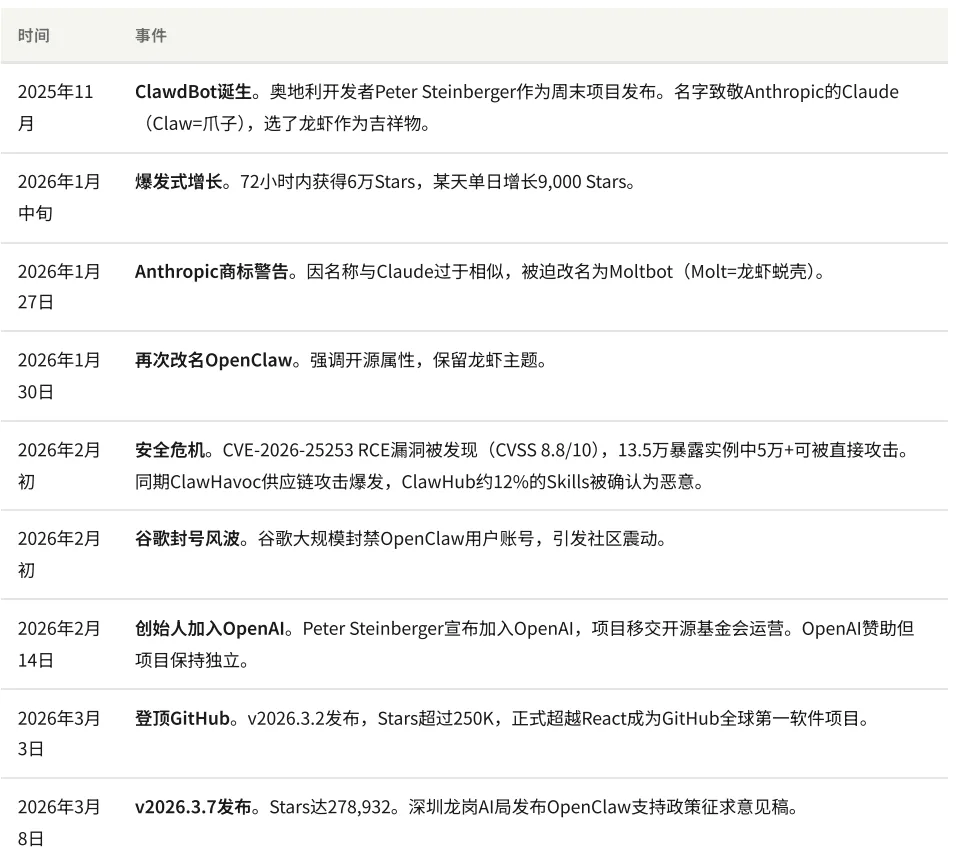Click the text 正式超越React成为GitHub全球第一软件项目
The width and height of the screenshot is (956, 867).
click(685, 718)
